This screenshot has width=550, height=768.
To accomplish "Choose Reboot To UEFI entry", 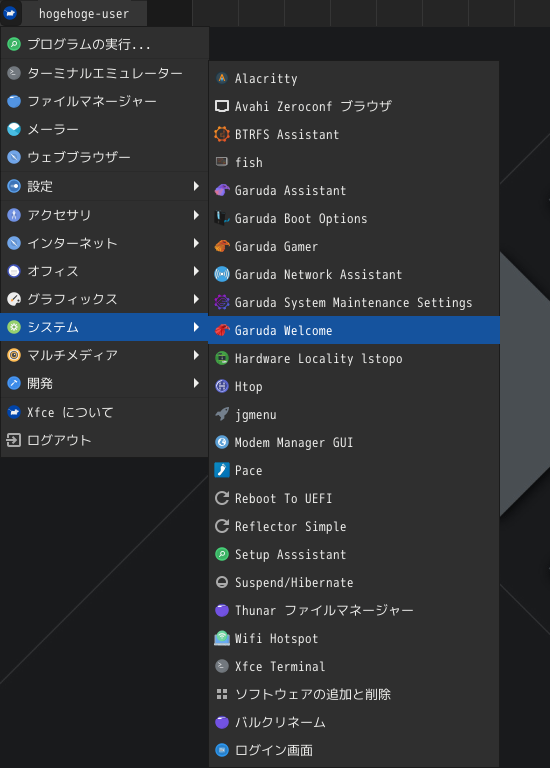I will pos(354,499).
